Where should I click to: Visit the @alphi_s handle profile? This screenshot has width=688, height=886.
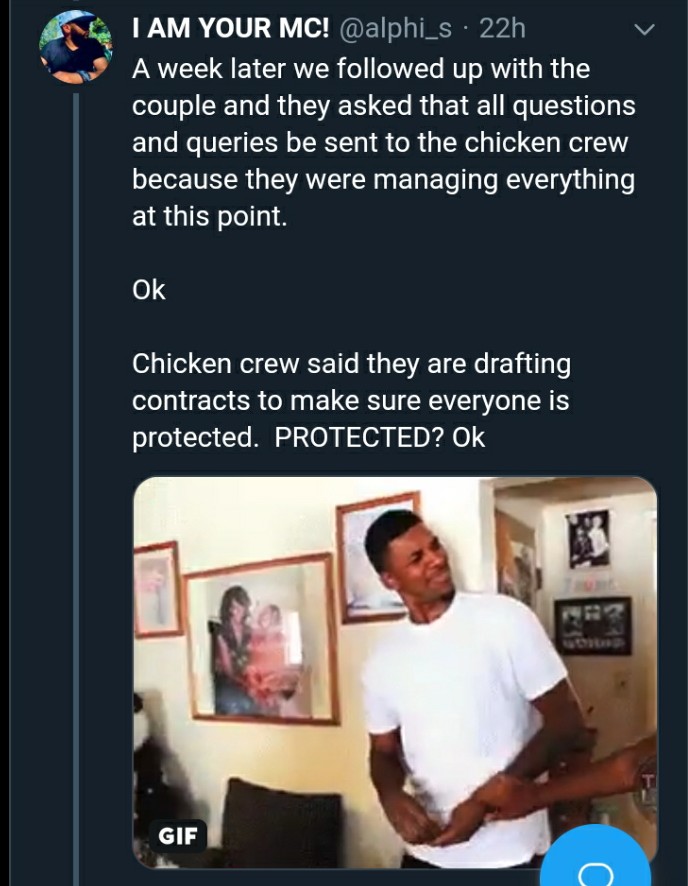(395, 28)
